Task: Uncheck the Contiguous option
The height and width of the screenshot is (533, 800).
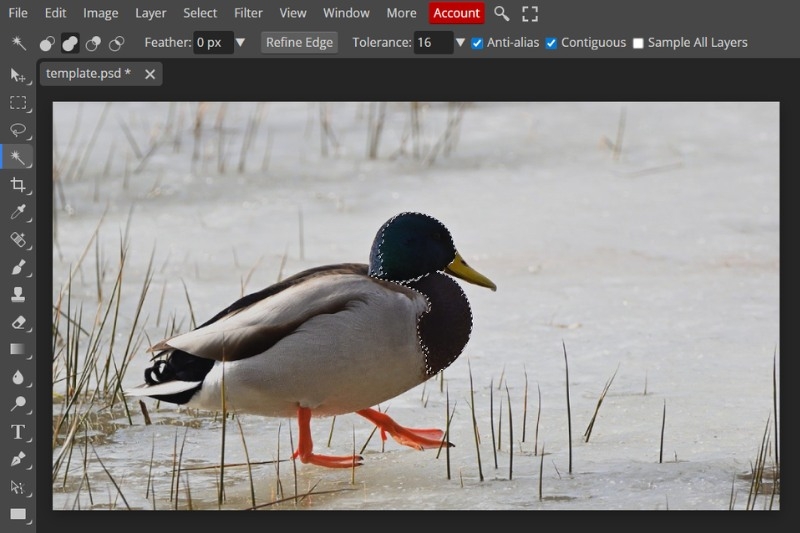Action: (x=551, y=43)
